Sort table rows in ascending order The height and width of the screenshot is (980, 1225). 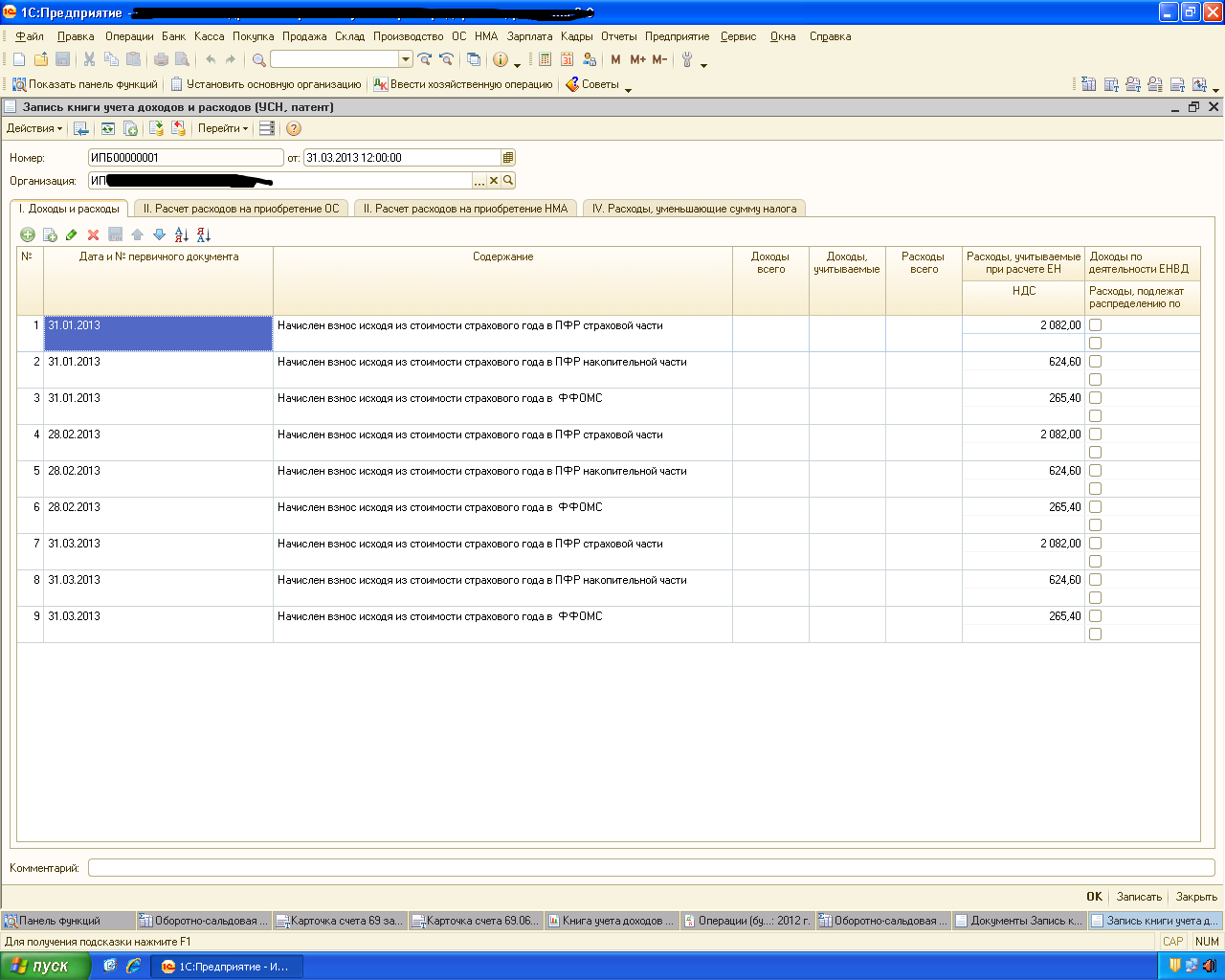click(x=181, y=234)
